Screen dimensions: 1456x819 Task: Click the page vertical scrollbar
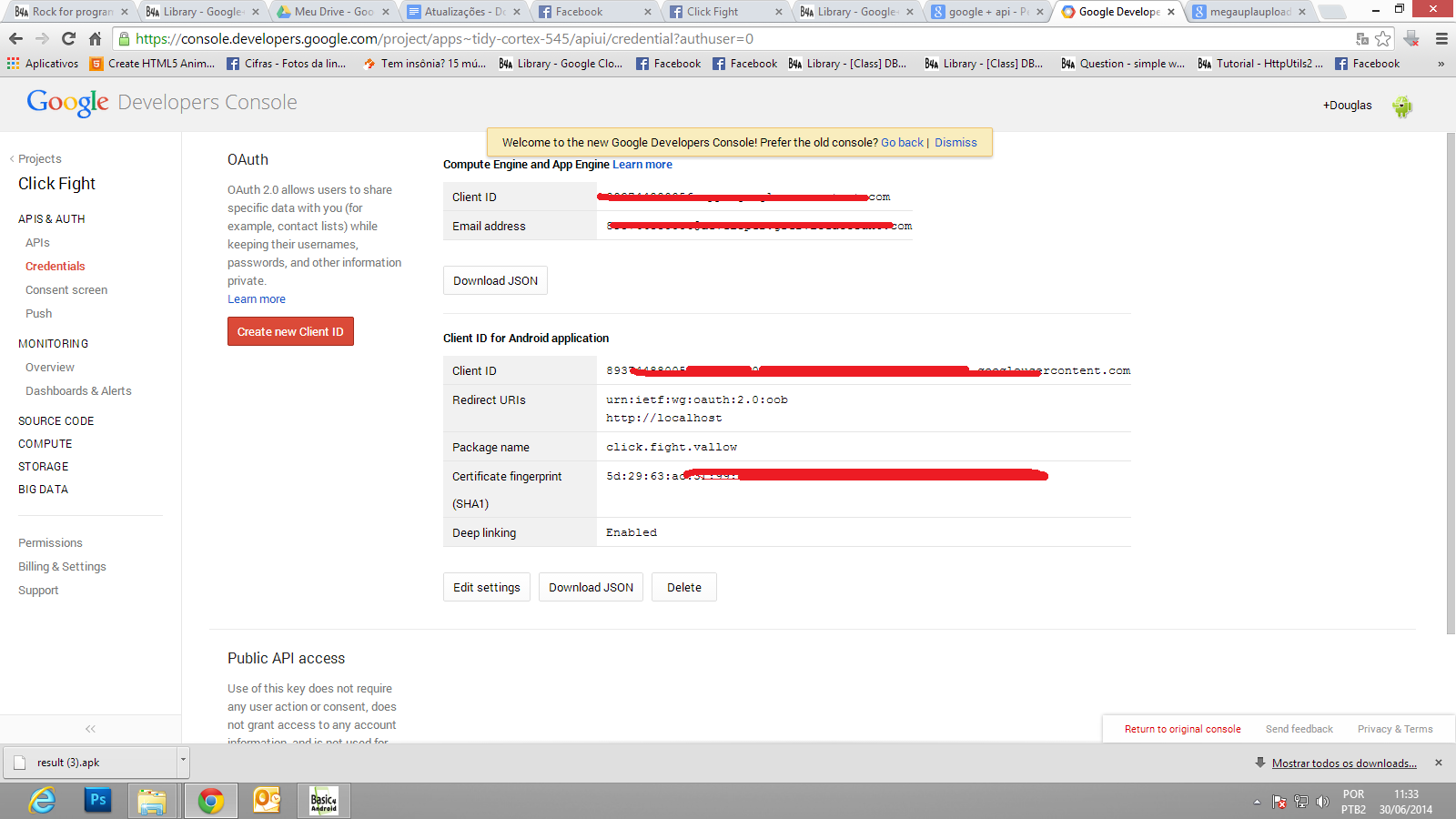(1451, 382)
